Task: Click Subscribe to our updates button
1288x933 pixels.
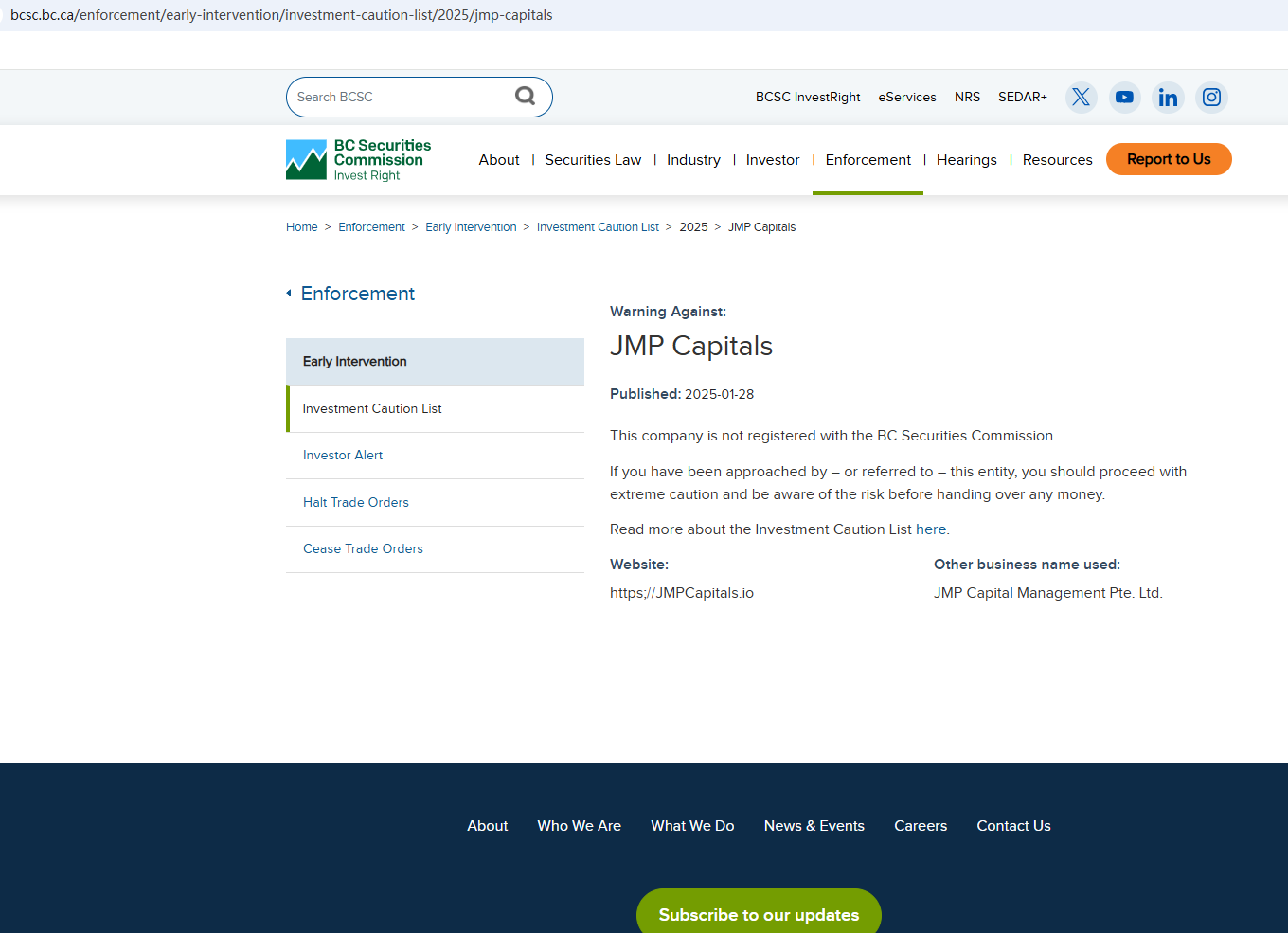Action: [759, 914]
